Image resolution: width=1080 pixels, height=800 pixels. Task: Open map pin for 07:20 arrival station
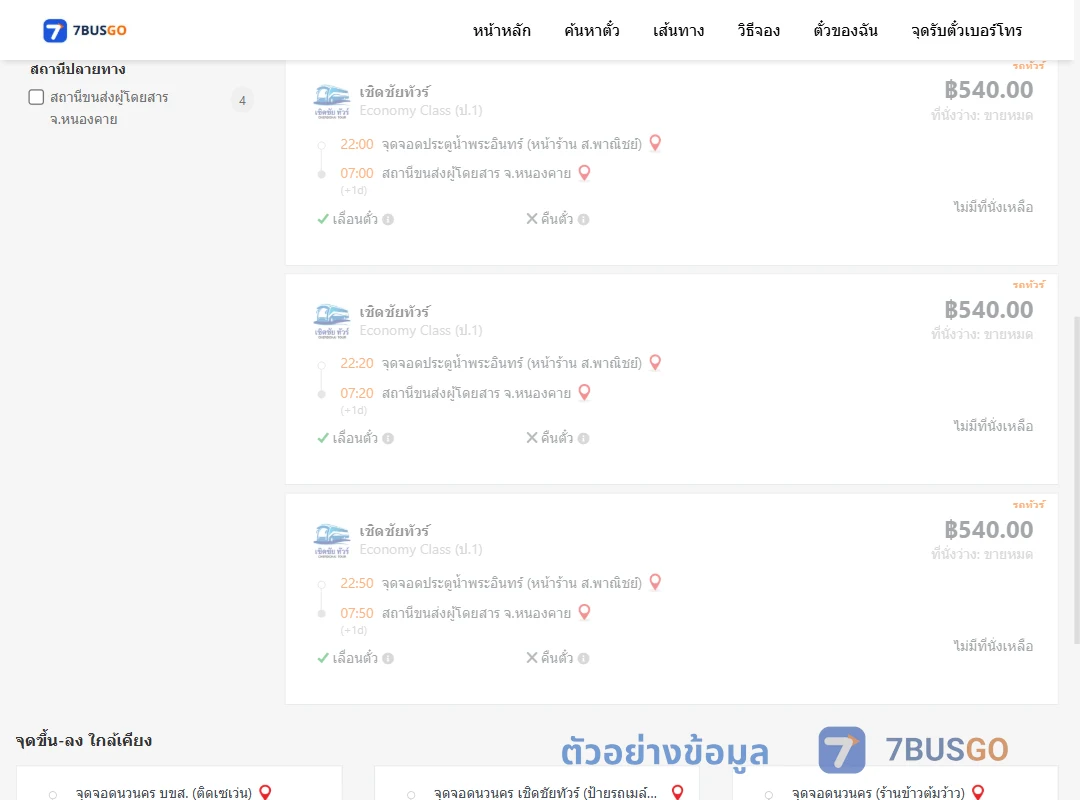(584, 392)
